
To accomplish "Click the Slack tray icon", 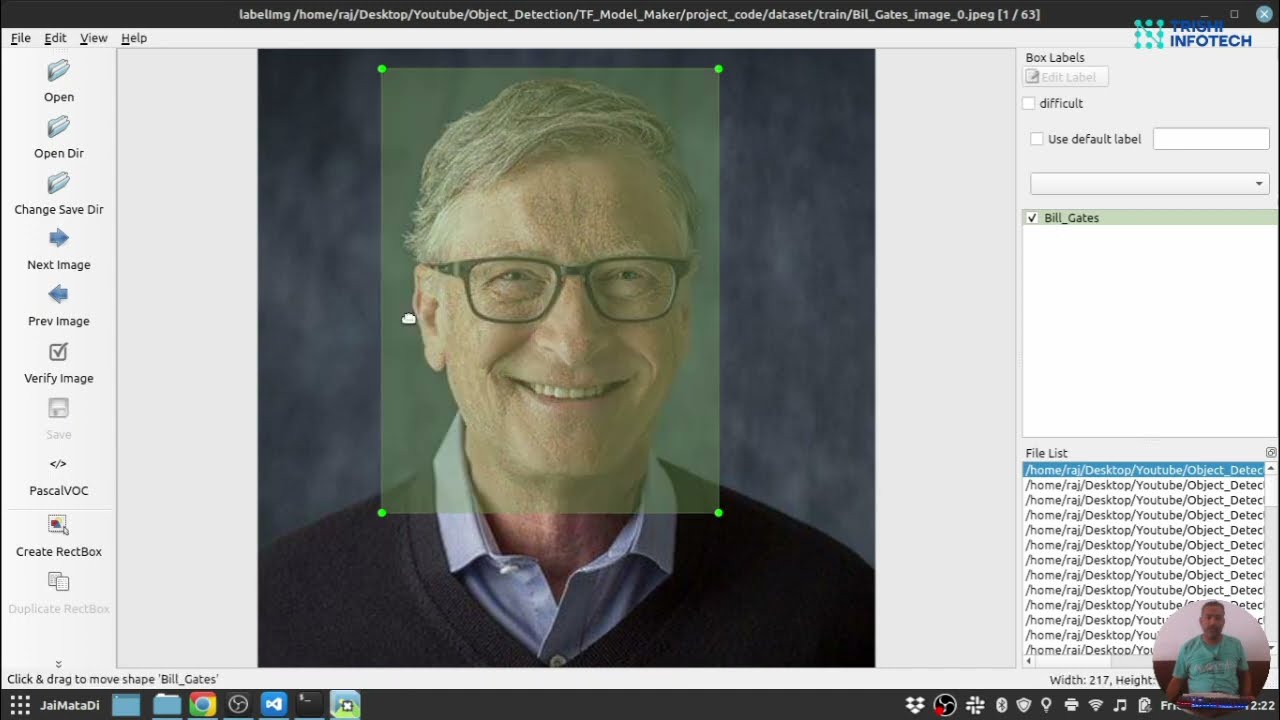I will tap(976, 705).
